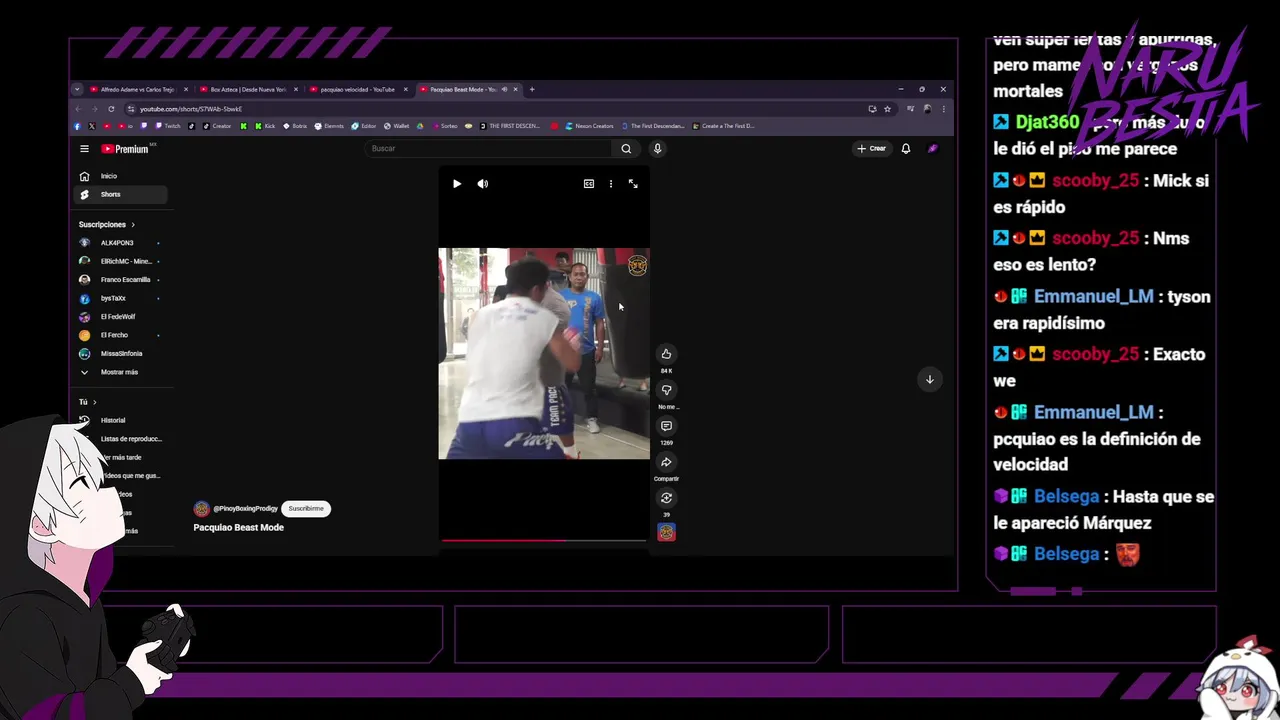Image resolution: width=1280 pixels, height=720 pixels.
Task: Click the video frame of the short
Action: (x=544, y=354)
